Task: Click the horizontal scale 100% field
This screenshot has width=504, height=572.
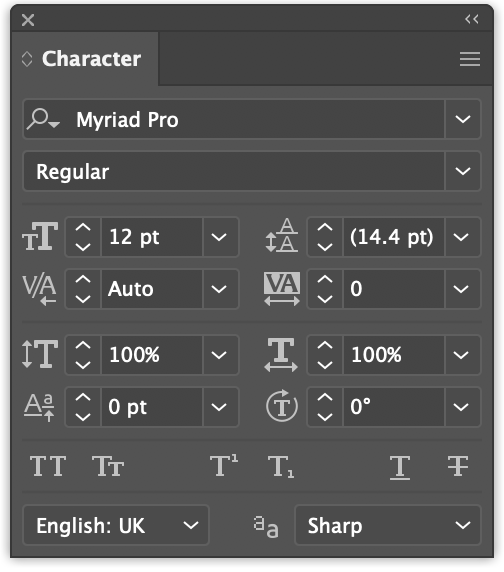Action: [x=393, y=355]
